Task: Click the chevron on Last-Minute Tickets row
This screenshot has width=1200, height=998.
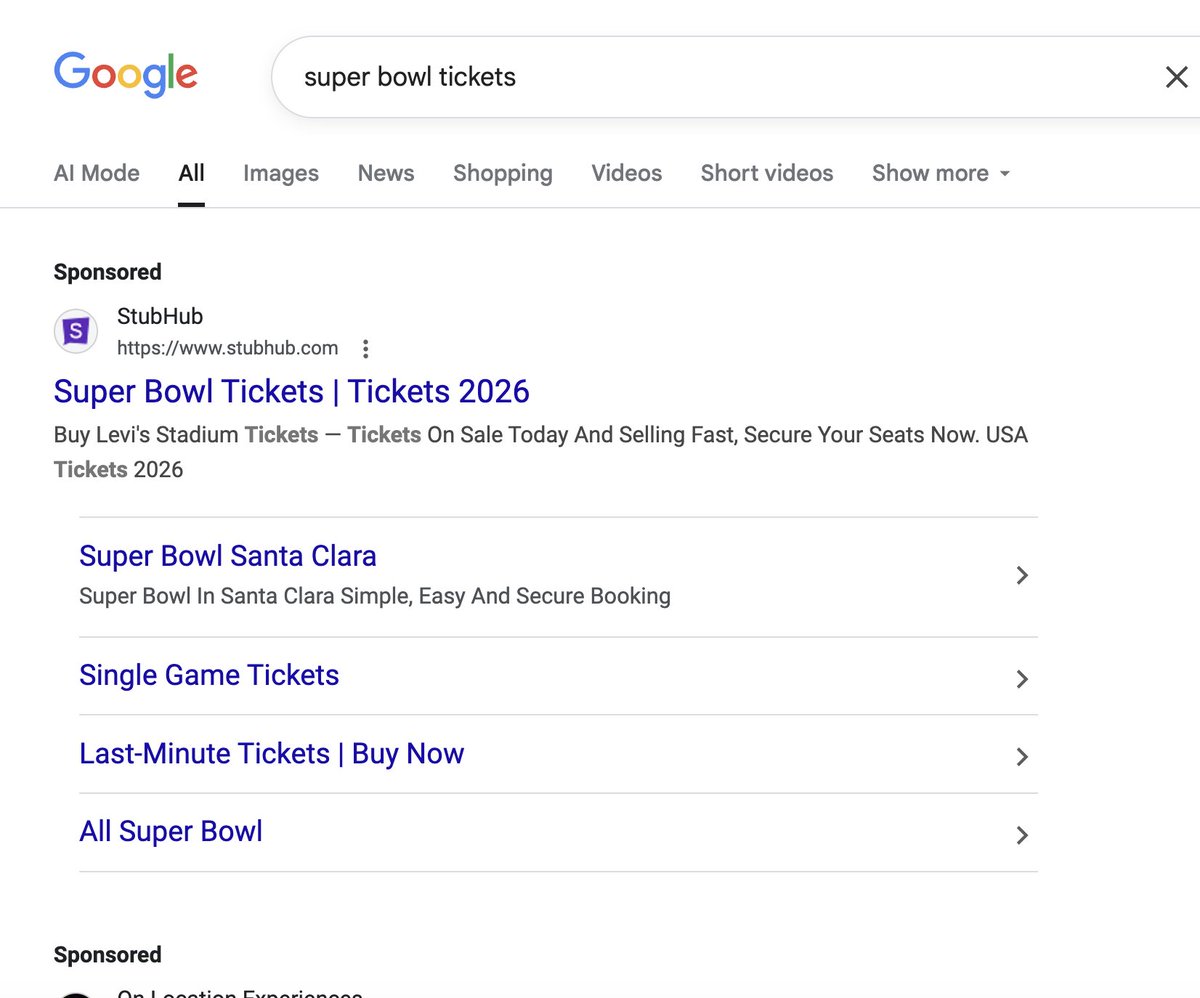Action: pyautogui.click(x=1022, y=757)
